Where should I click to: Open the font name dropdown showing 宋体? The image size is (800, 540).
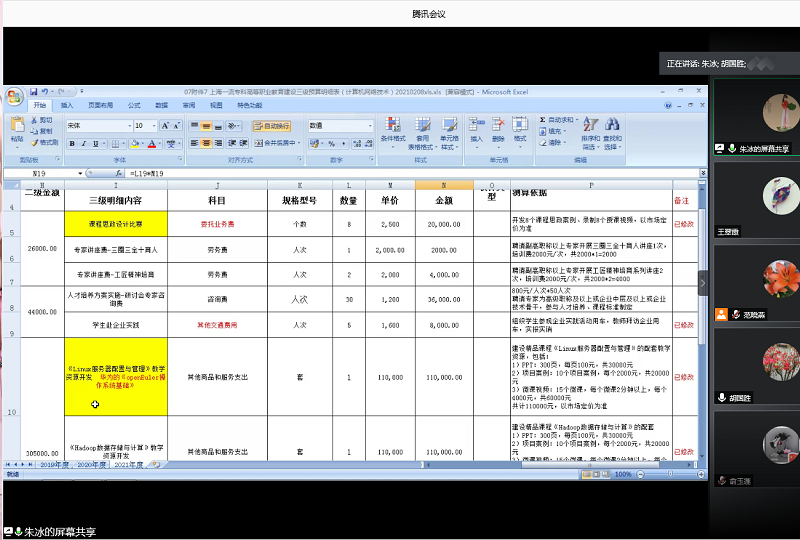tap(128, 126)
